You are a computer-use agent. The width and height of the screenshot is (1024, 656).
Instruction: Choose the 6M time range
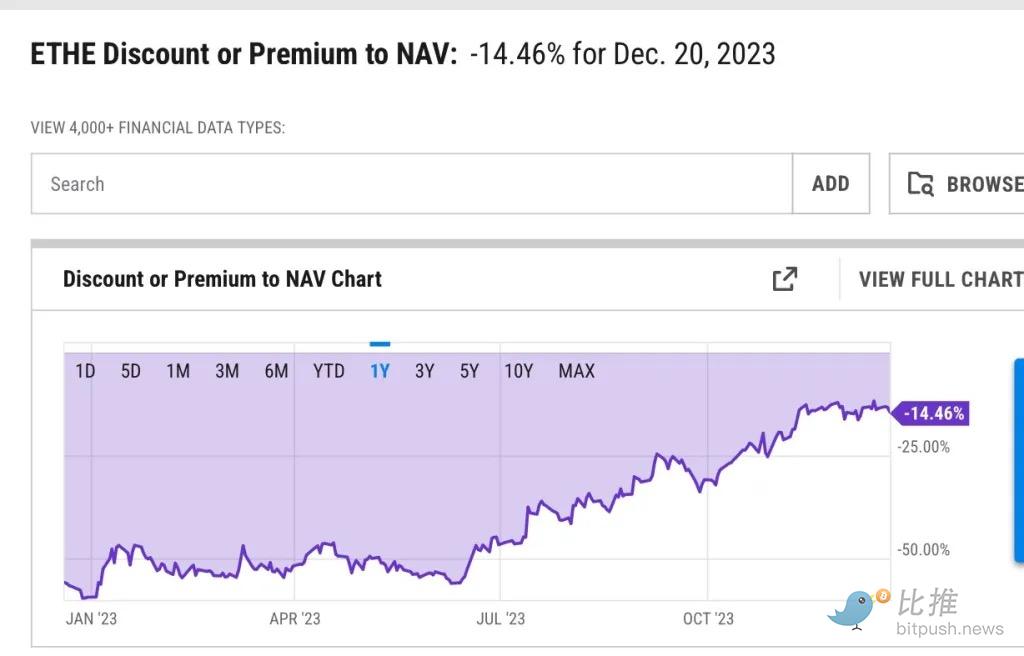click(x=276, y=371)
